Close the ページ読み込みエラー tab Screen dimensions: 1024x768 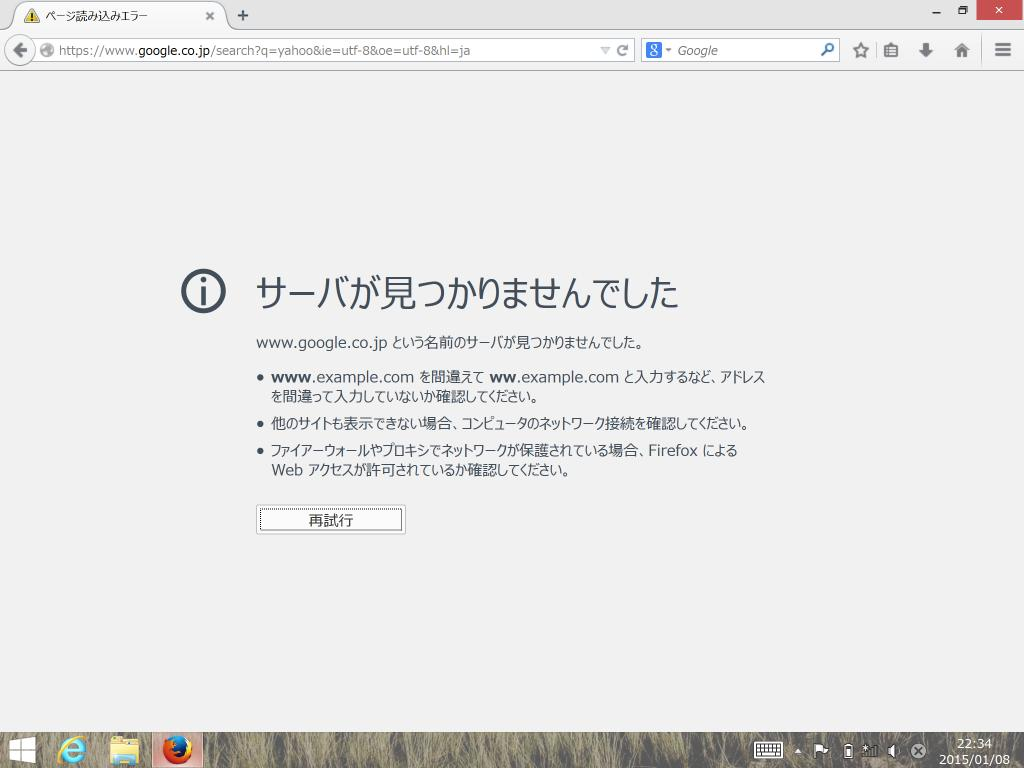pos(210,16)
